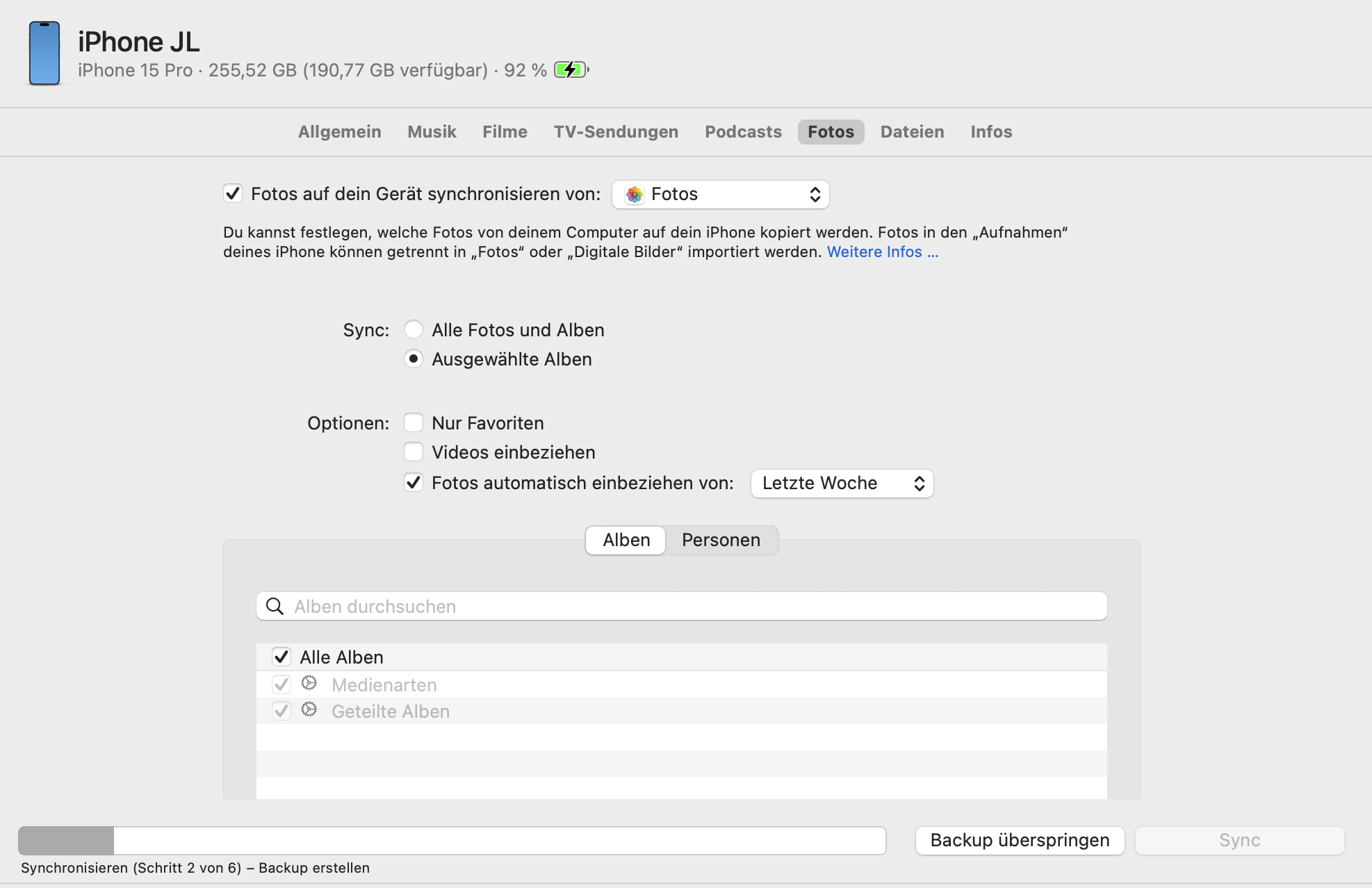The height and width of the screenshot is (888, 1372).
Task: Select Alle Fotos und Alben radio
Action: [414, 329]
